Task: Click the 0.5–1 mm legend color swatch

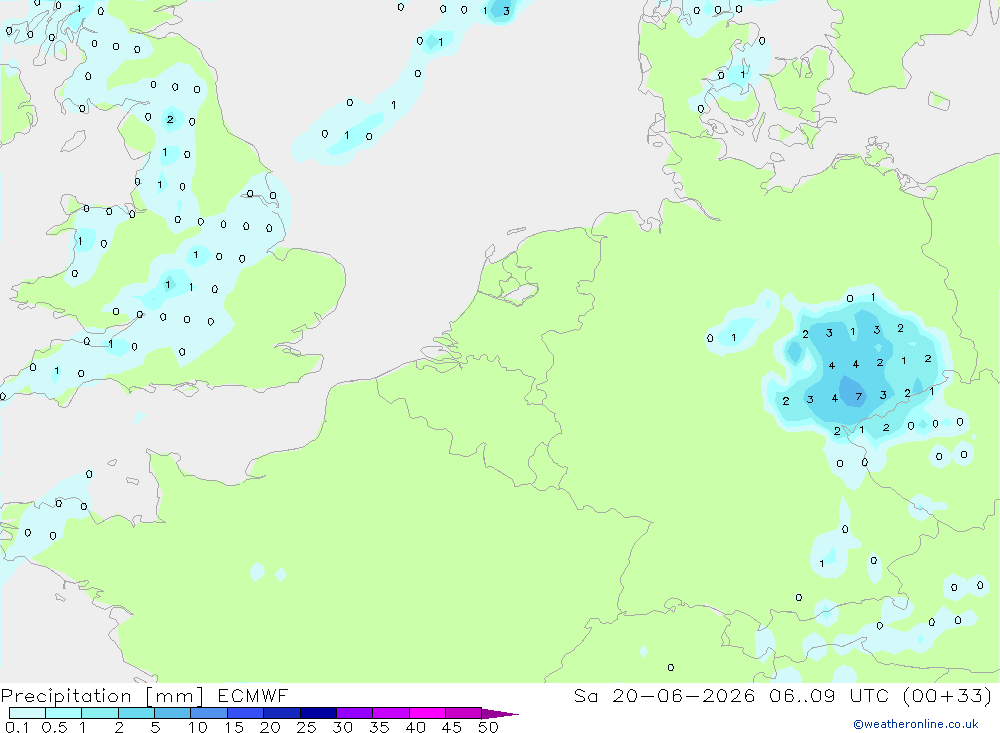Action: pos(63,713)
